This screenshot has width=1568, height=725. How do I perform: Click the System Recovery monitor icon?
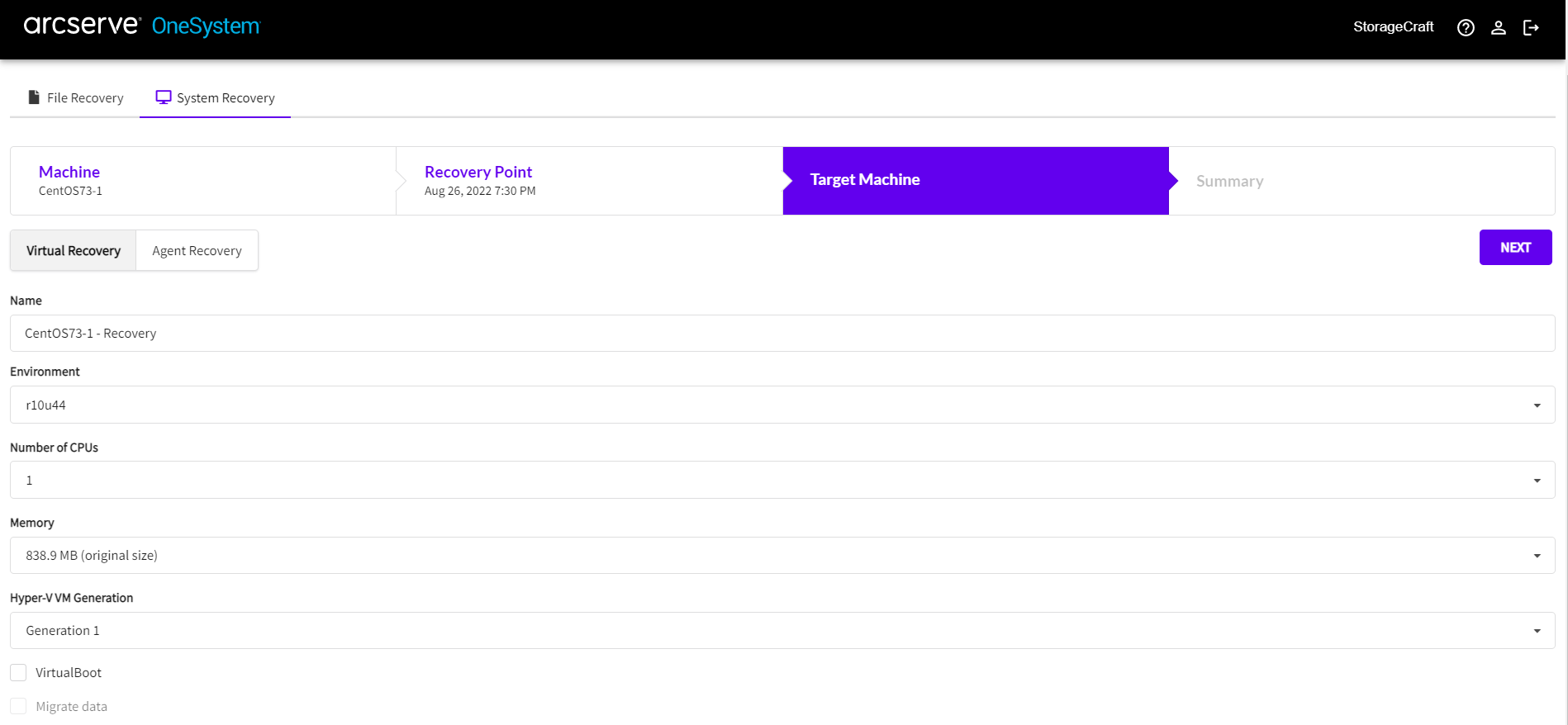(x=164, y=97)
